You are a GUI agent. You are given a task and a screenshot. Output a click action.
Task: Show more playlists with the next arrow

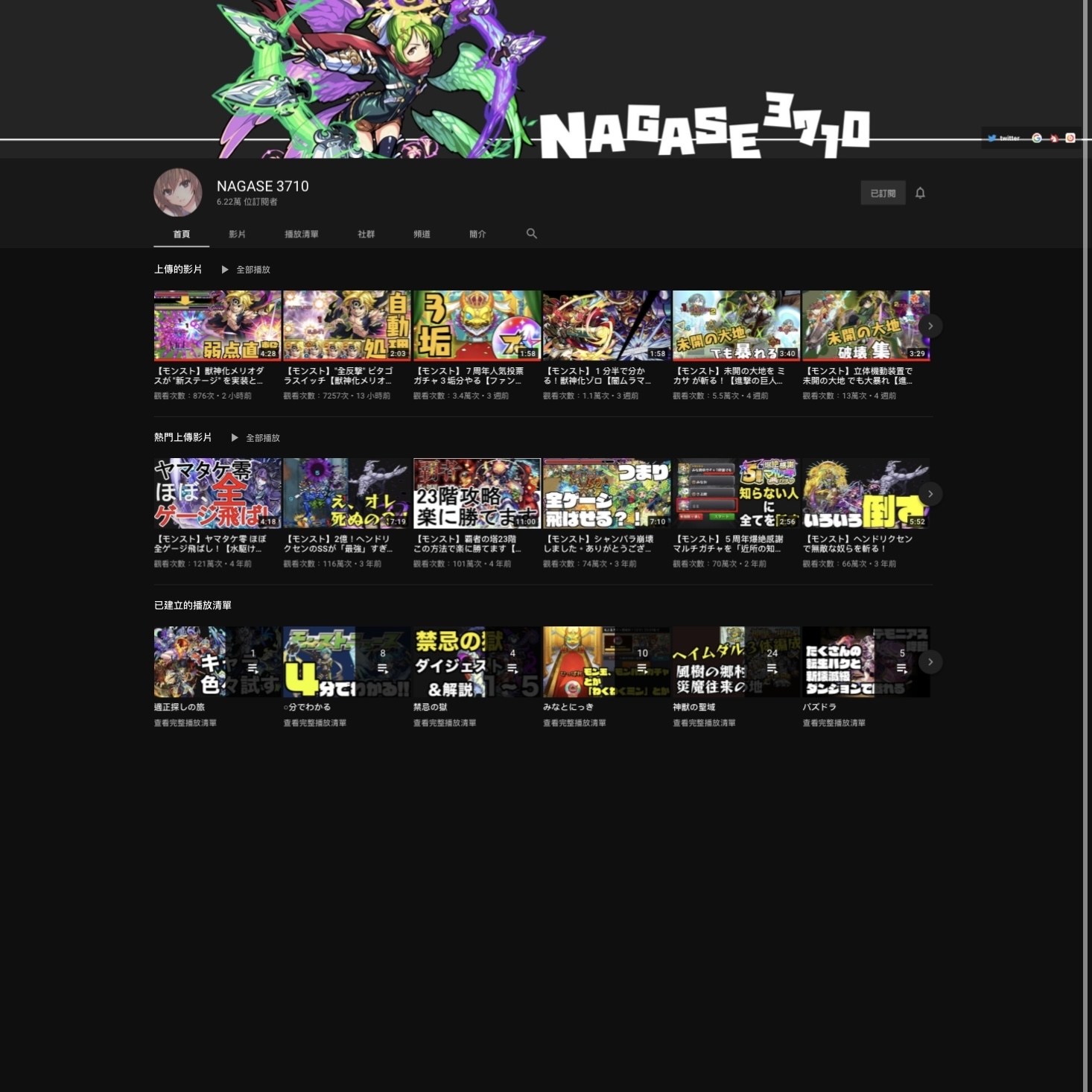930,661
